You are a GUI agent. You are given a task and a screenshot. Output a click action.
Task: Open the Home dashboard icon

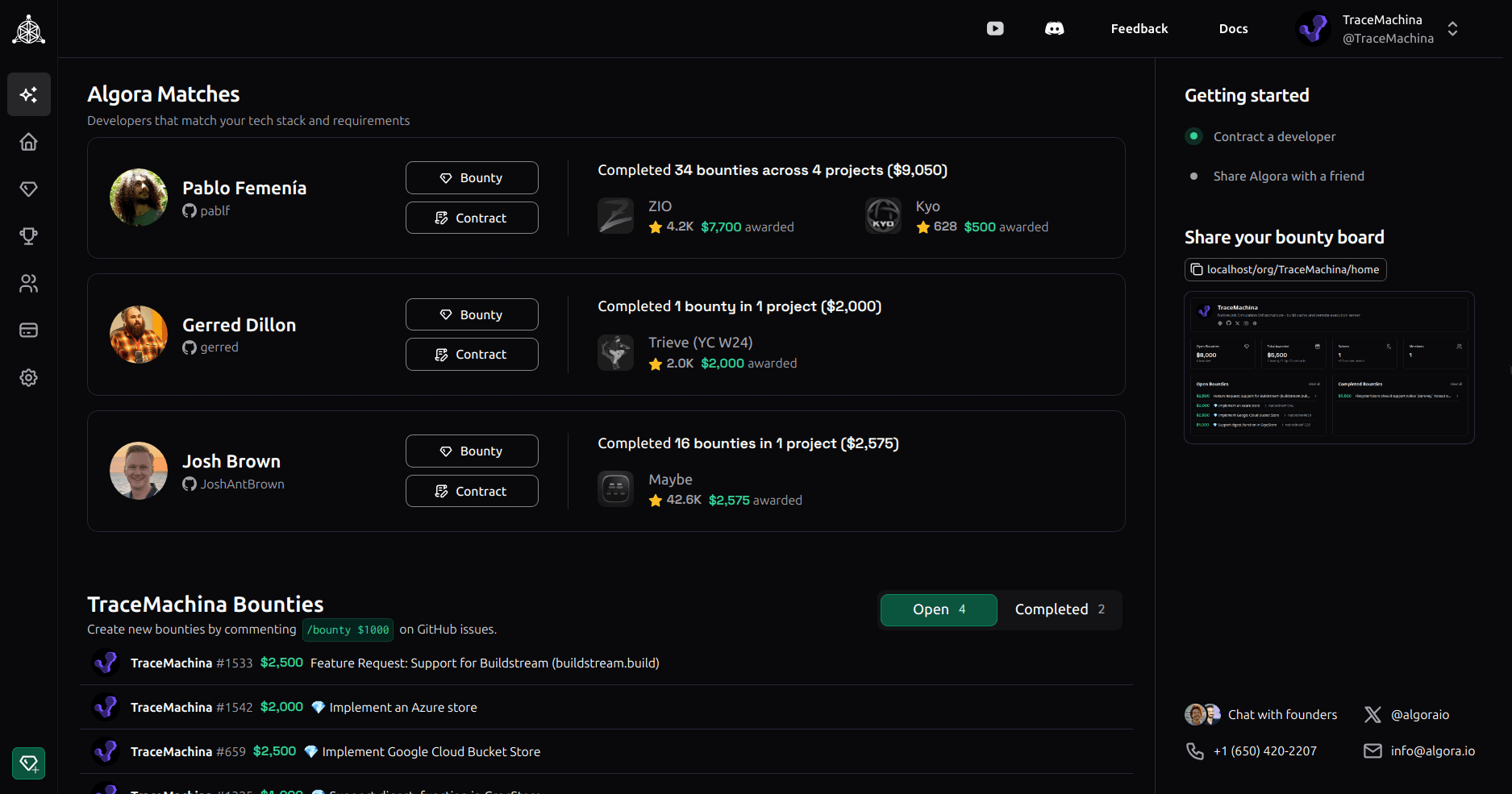coord(28,141)
